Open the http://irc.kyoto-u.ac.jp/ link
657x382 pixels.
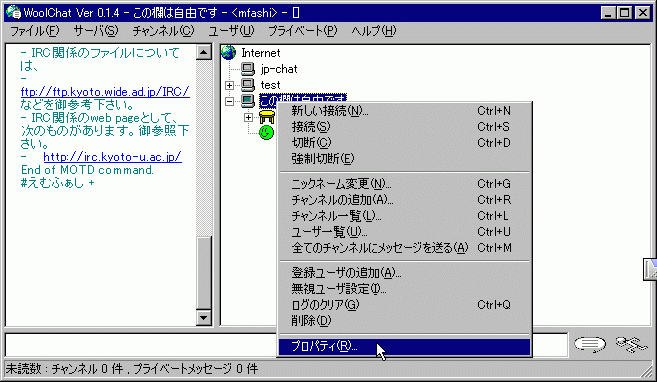(x=112, y=157)
